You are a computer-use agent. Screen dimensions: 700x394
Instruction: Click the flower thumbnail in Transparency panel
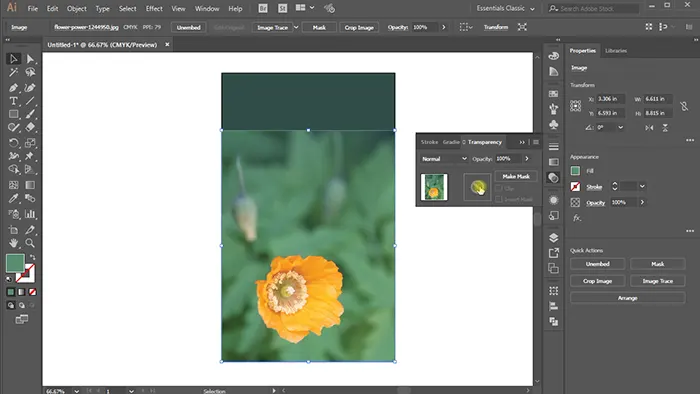coord(434,187)
